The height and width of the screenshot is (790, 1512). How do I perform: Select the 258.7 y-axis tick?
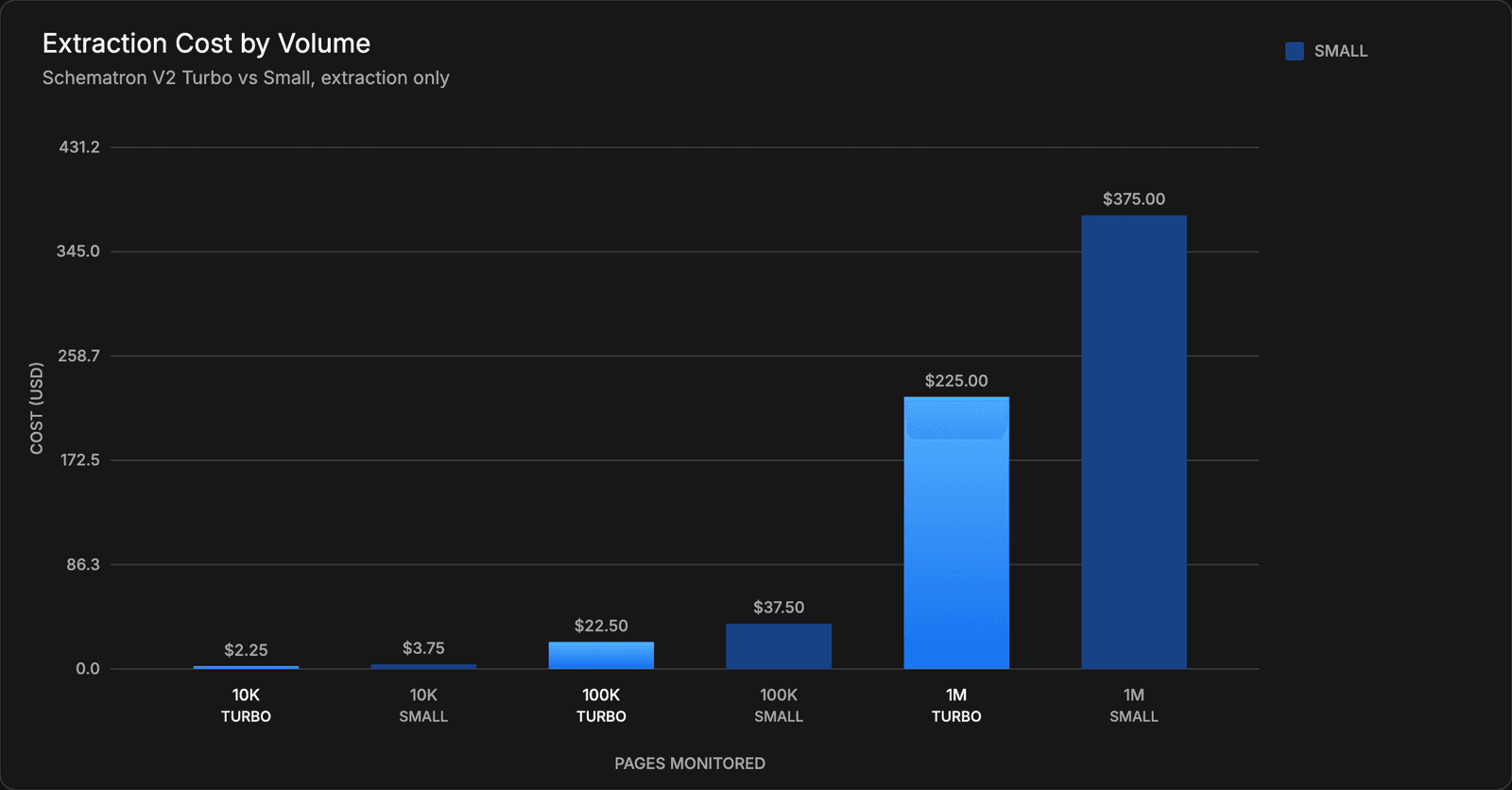[x=79, y=356]
